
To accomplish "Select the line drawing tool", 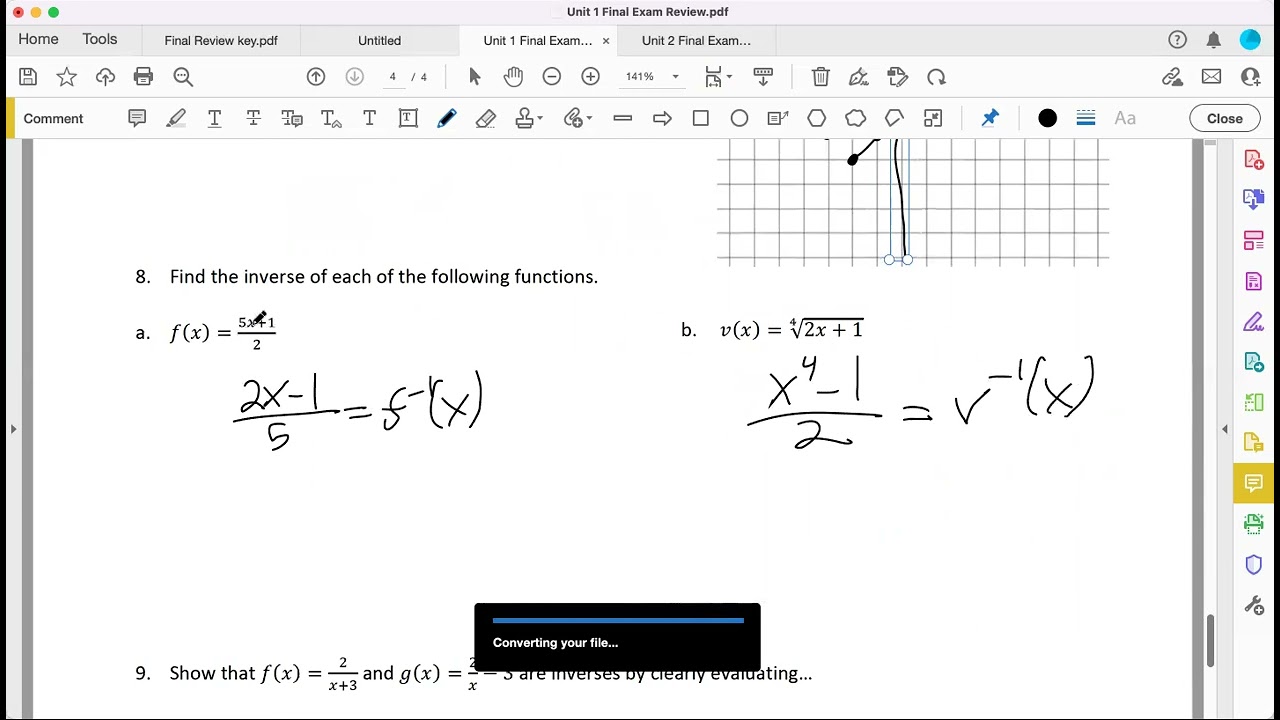I will (x=623, y=118).
